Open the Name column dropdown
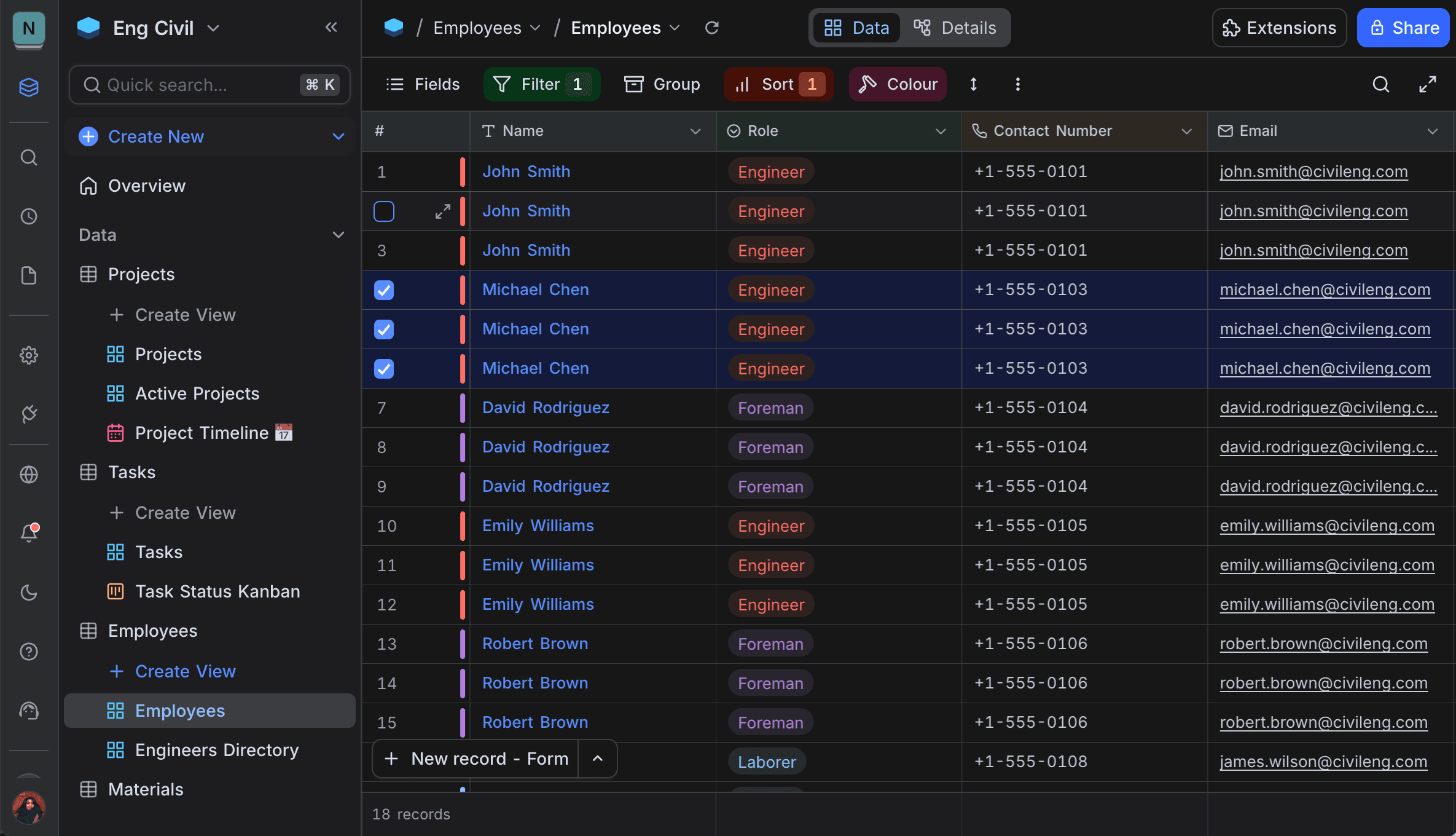The height and width of the screenshot is (836, 1456). (695, 131)
